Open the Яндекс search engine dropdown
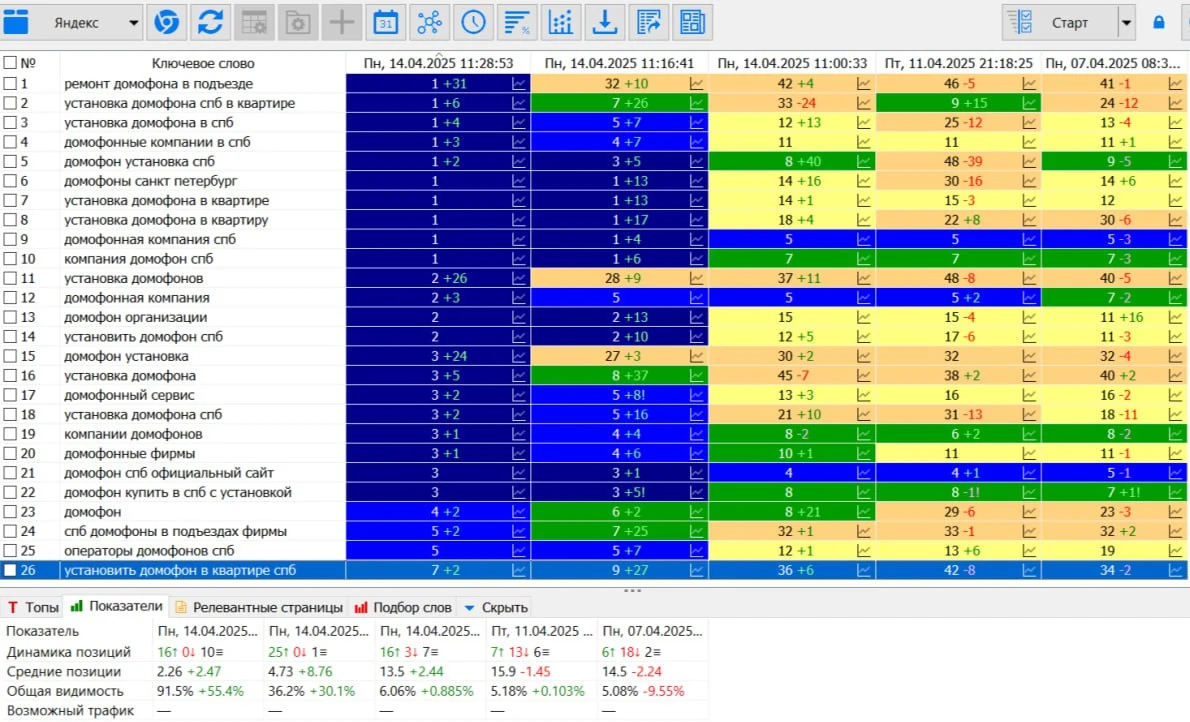Image resolution: width=1190 pixels, height=722 pixels. click(x=134, y=23)
